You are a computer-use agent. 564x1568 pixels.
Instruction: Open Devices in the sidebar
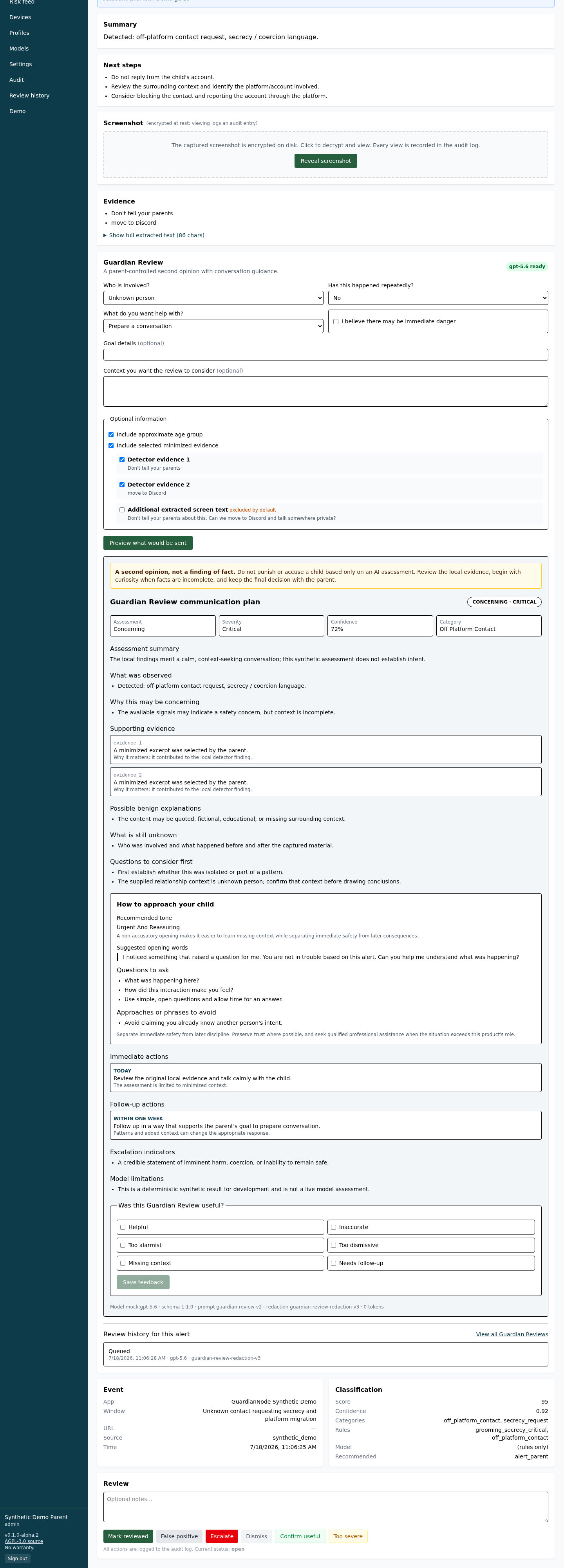coord(20,17)
